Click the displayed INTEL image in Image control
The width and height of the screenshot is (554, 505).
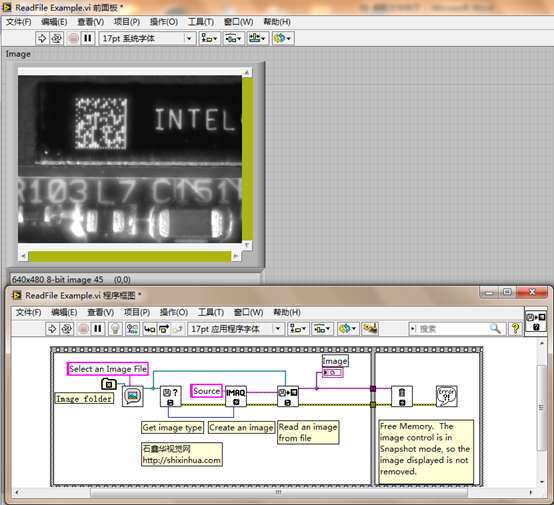click(130, 159)
